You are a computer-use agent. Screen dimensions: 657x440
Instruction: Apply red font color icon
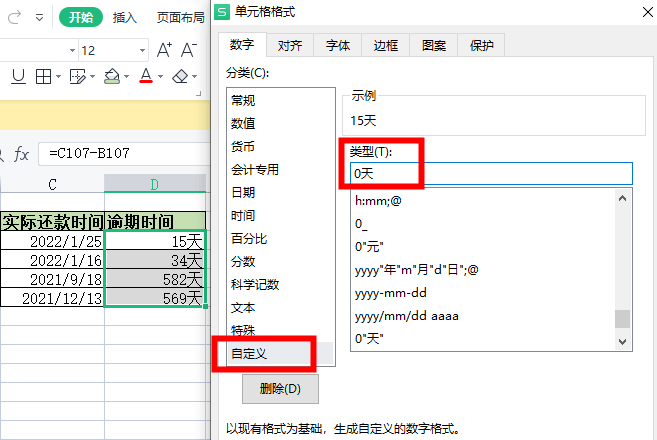[x=146, y=76]
